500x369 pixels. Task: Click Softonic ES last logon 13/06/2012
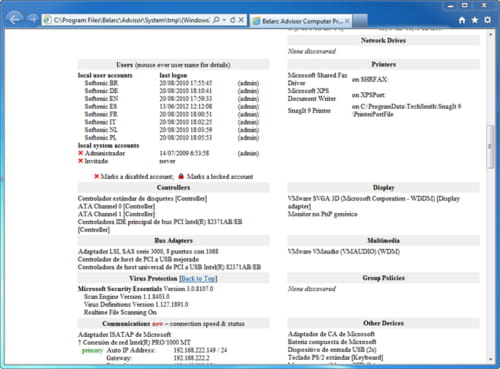point(186,106)
